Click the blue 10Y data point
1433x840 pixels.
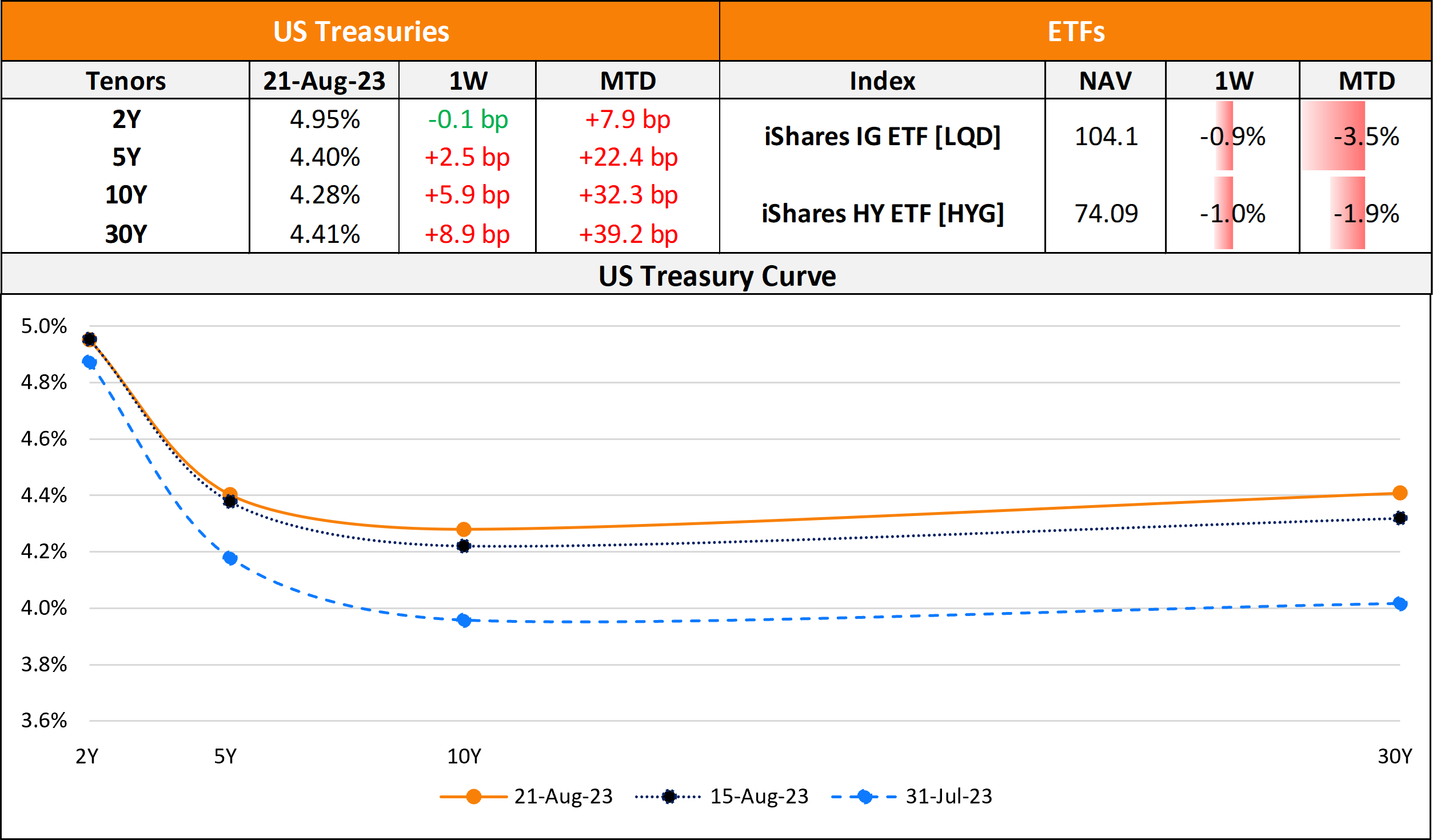(x=464, y=620)
